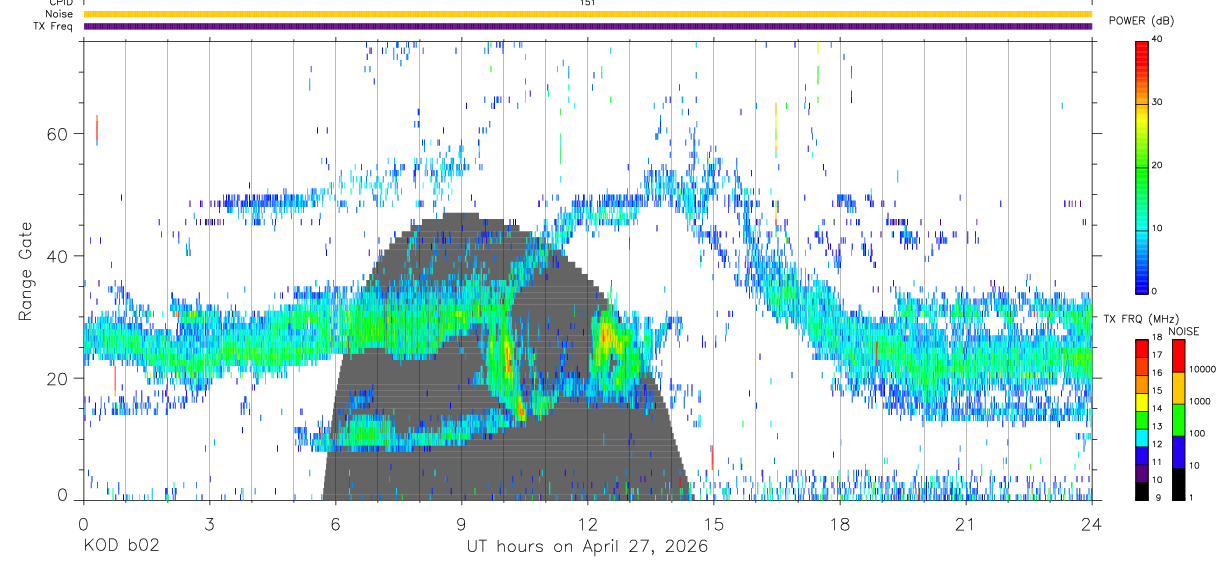Select the 15 tick on the TX FRQ scale
The width and height of the screenshot is (1228, 567).
tap(1157, 392)
